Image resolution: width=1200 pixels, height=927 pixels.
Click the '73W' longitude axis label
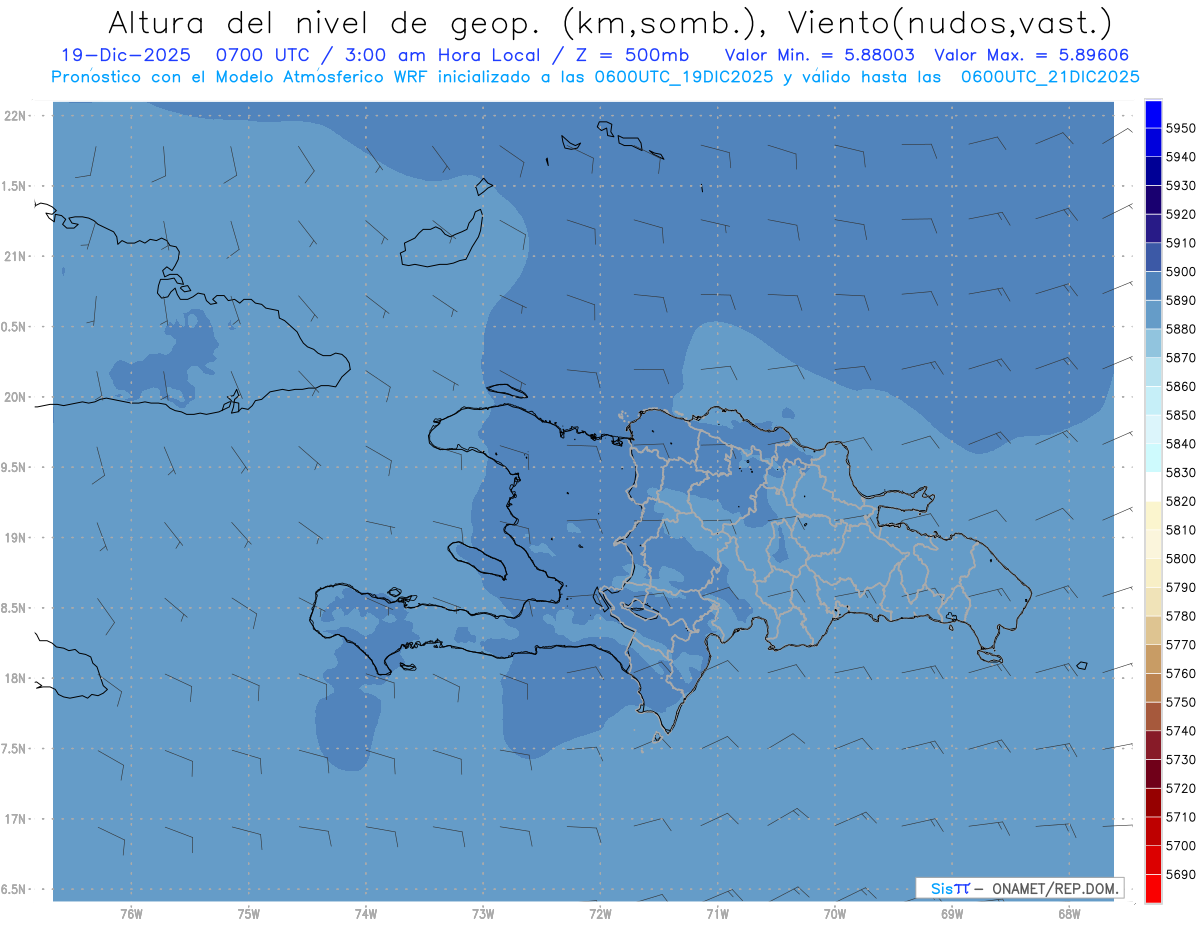(x=483, y=914)
